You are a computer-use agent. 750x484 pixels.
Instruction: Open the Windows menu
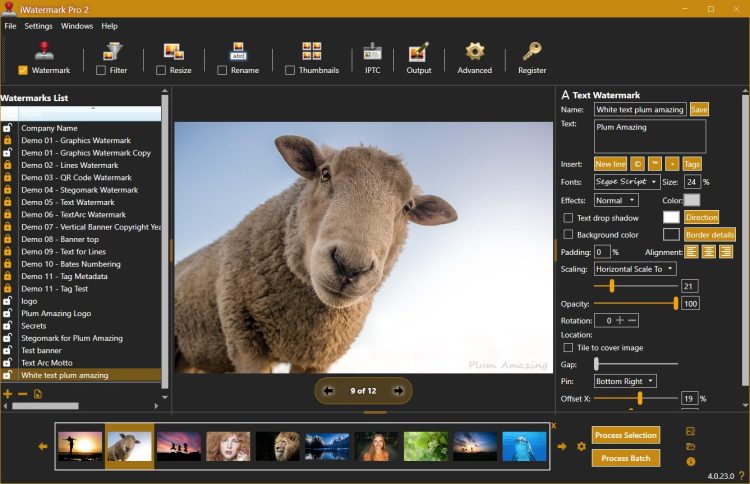[x=77, y=26]
